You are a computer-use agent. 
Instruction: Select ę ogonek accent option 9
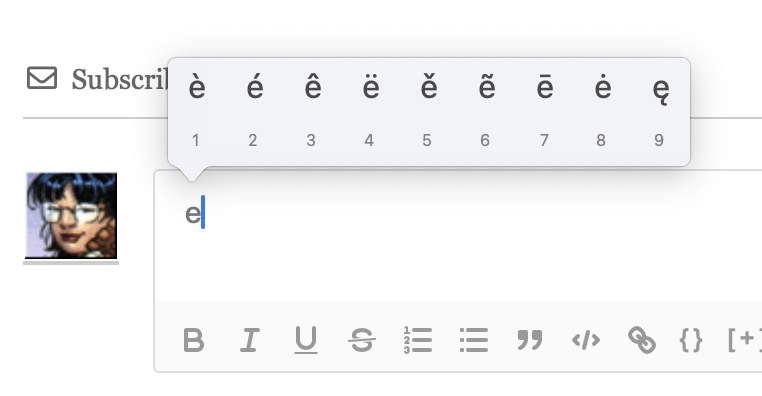click(661, 90)
